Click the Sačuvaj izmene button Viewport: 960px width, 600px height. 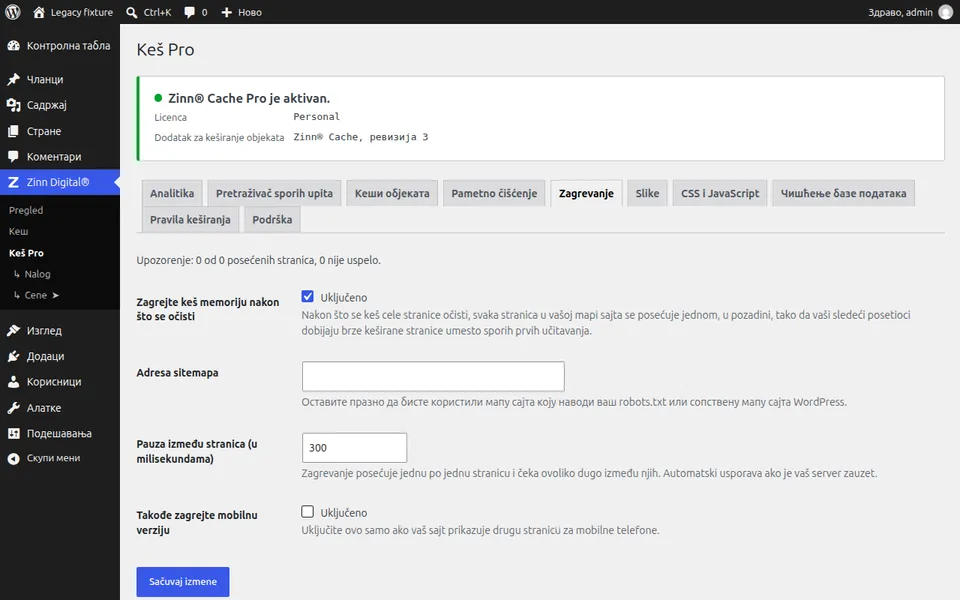183,582
